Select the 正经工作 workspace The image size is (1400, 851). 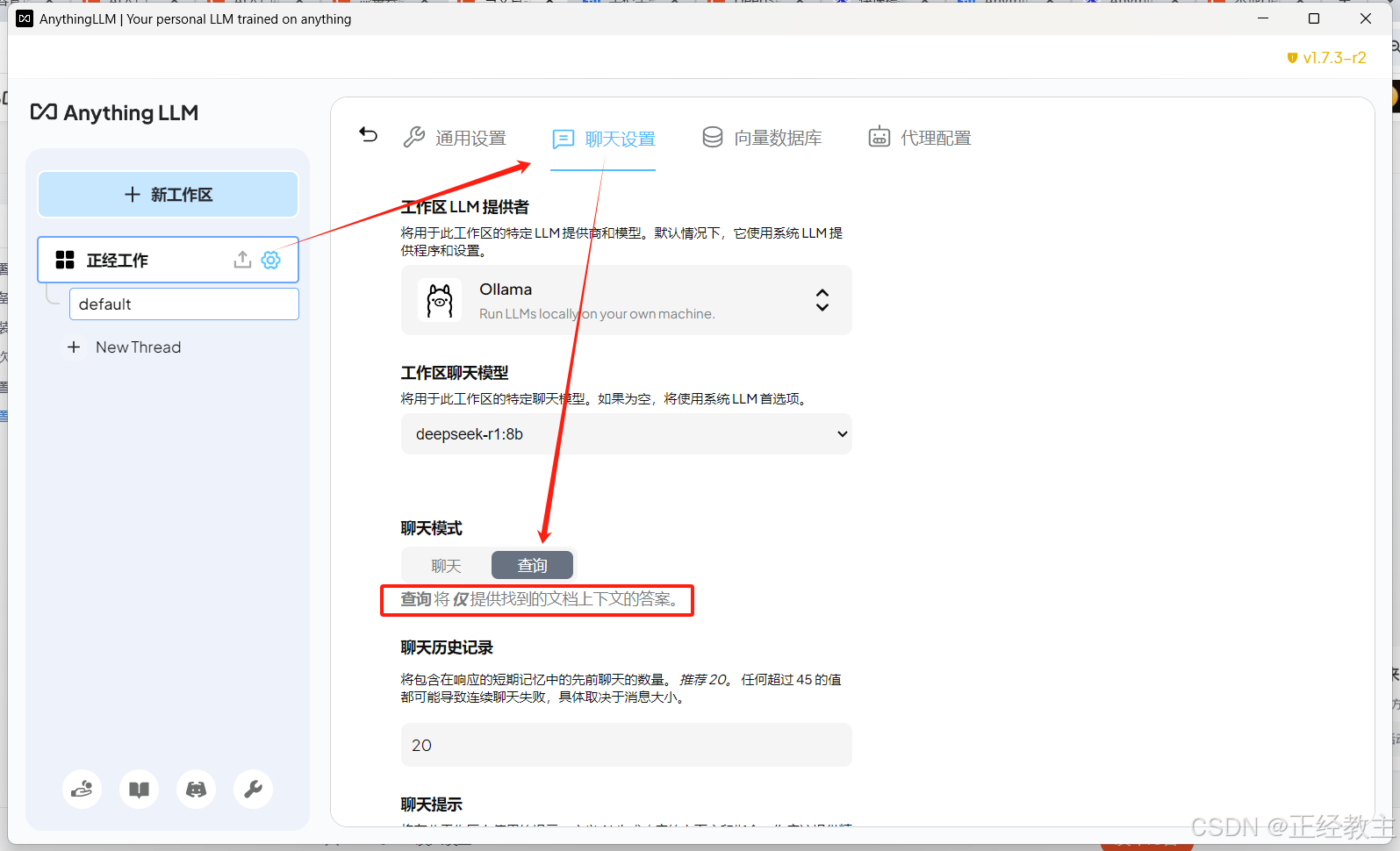(x=168, y=260)
